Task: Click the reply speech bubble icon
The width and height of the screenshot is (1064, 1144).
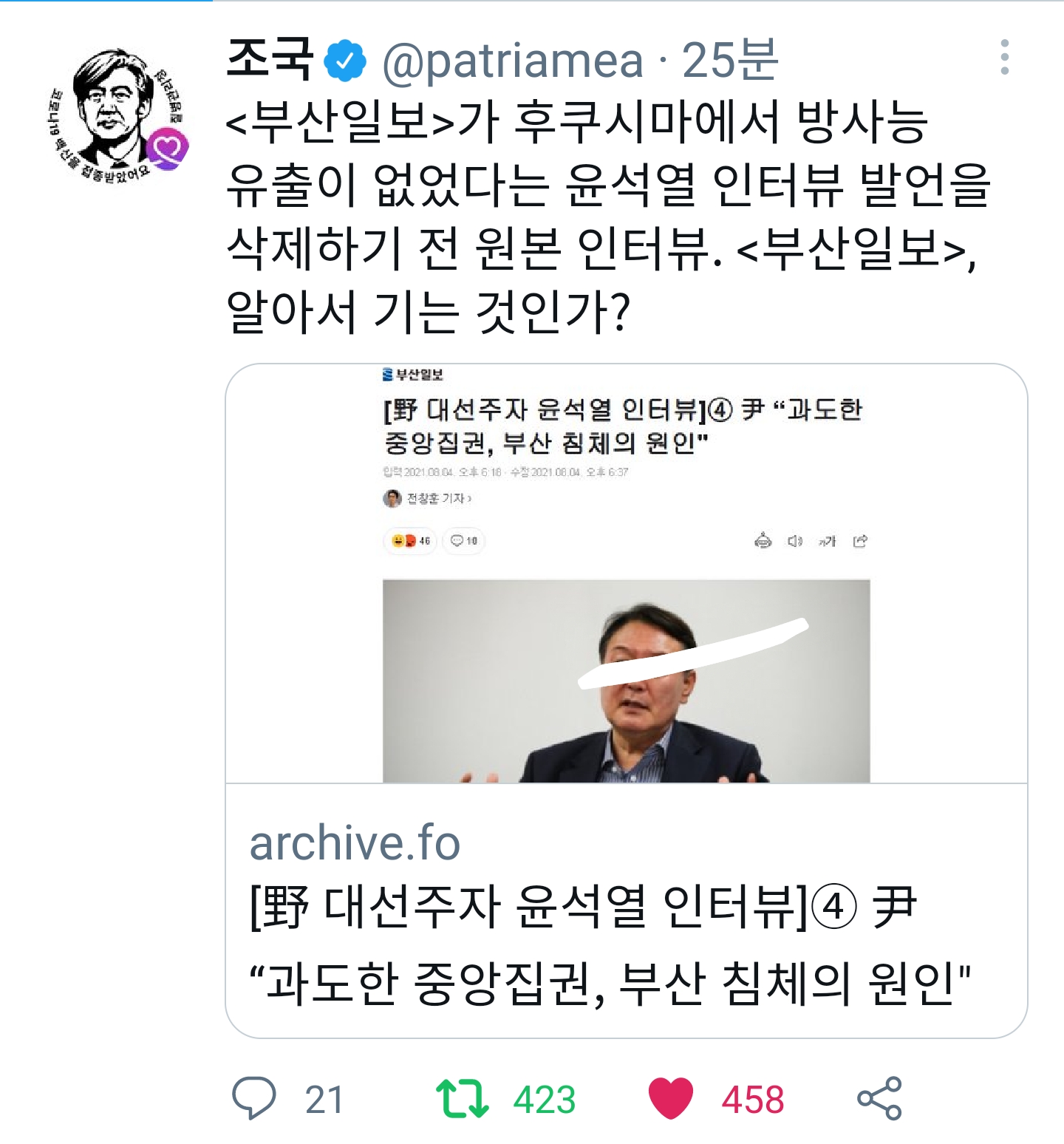Action: pyautogui.click(x=253, y=1098)
